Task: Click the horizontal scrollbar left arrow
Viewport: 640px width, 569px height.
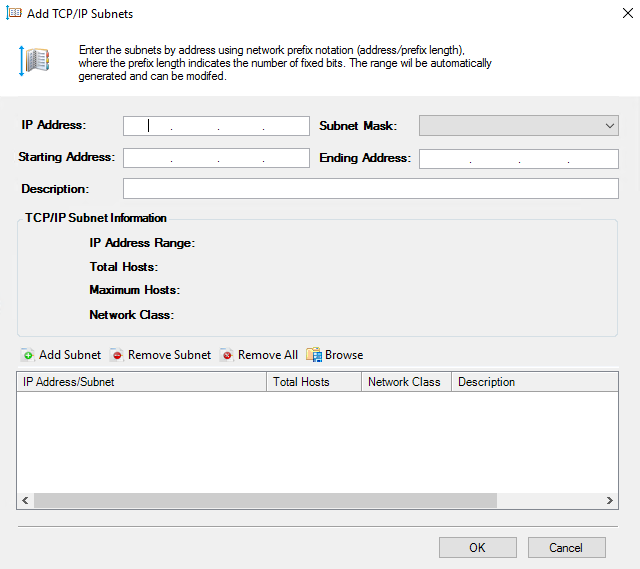Action: pos(25,500)
